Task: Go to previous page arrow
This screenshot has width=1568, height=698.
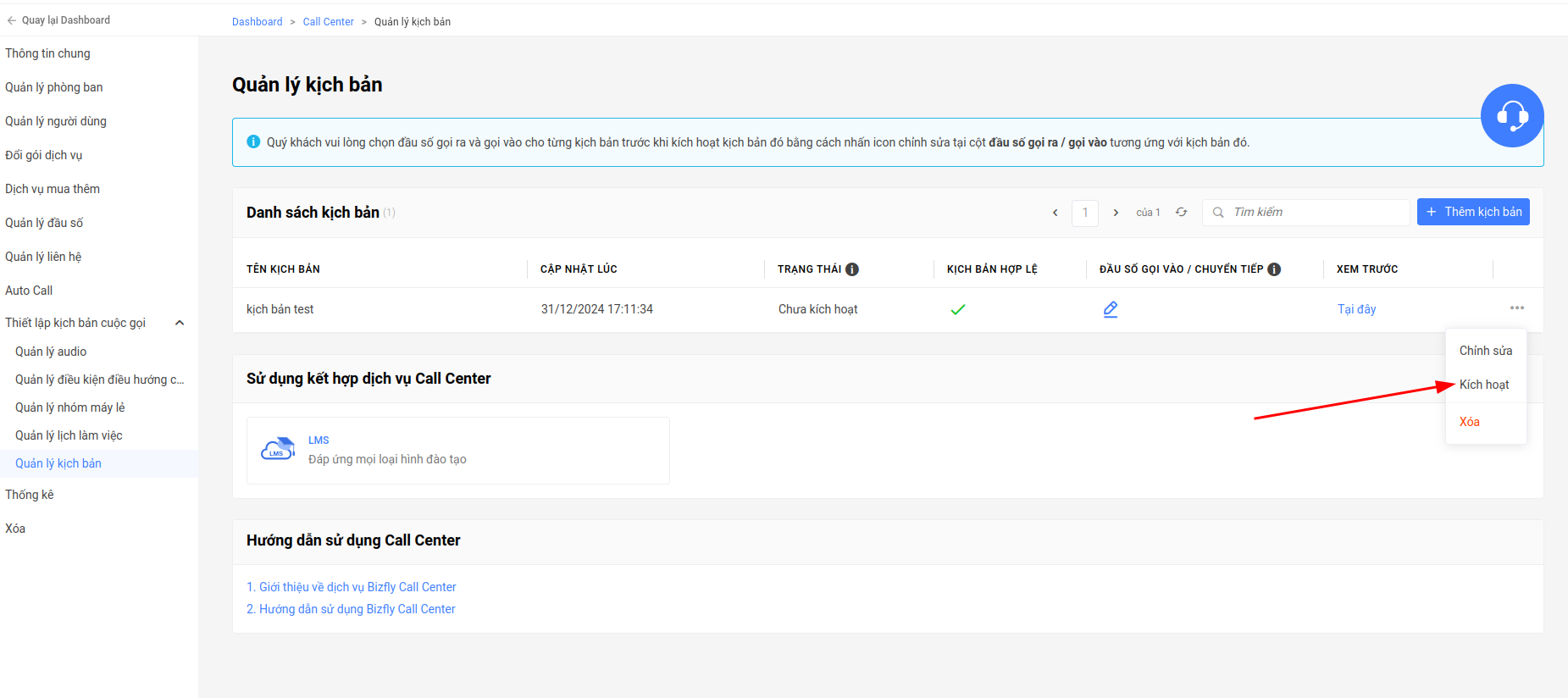Action: click(1055, 213)
